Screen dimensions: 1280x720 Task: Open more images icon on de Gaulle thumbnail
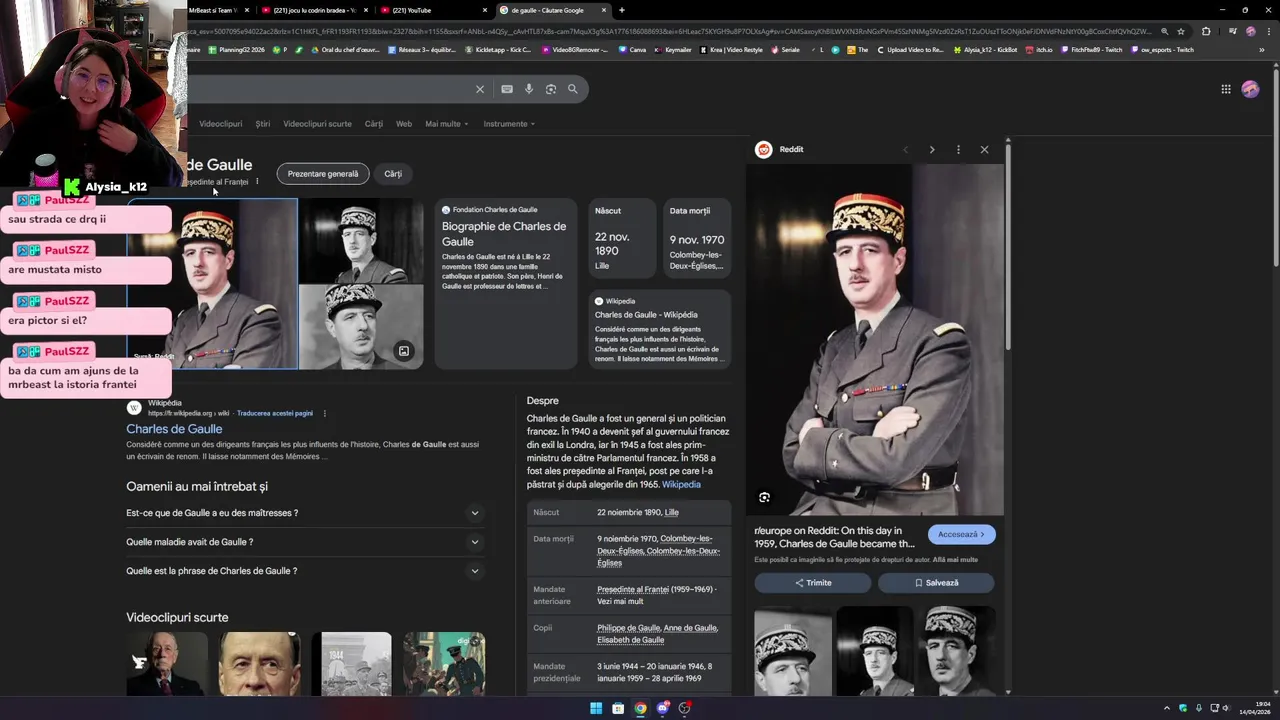coord(404,351)
